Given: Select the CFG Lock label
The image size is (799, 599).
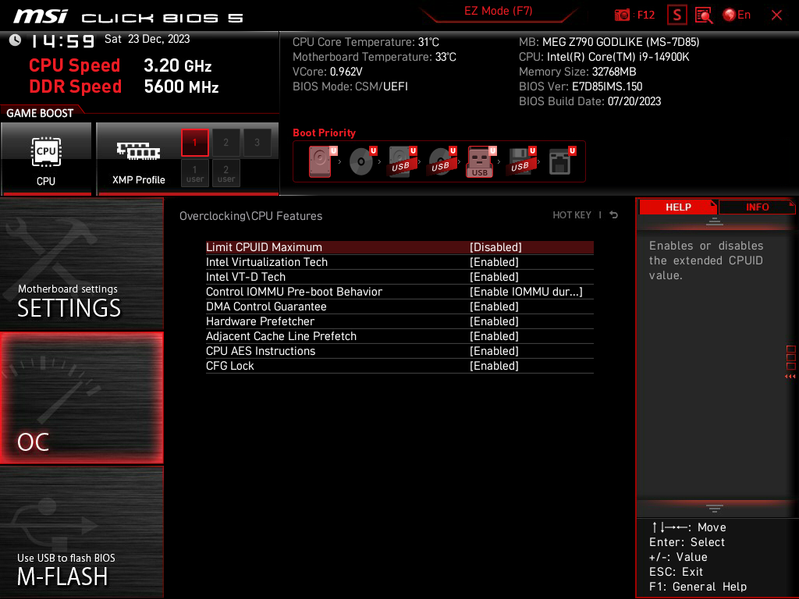Looking at the screenshot, I should [x=230, y=365].
